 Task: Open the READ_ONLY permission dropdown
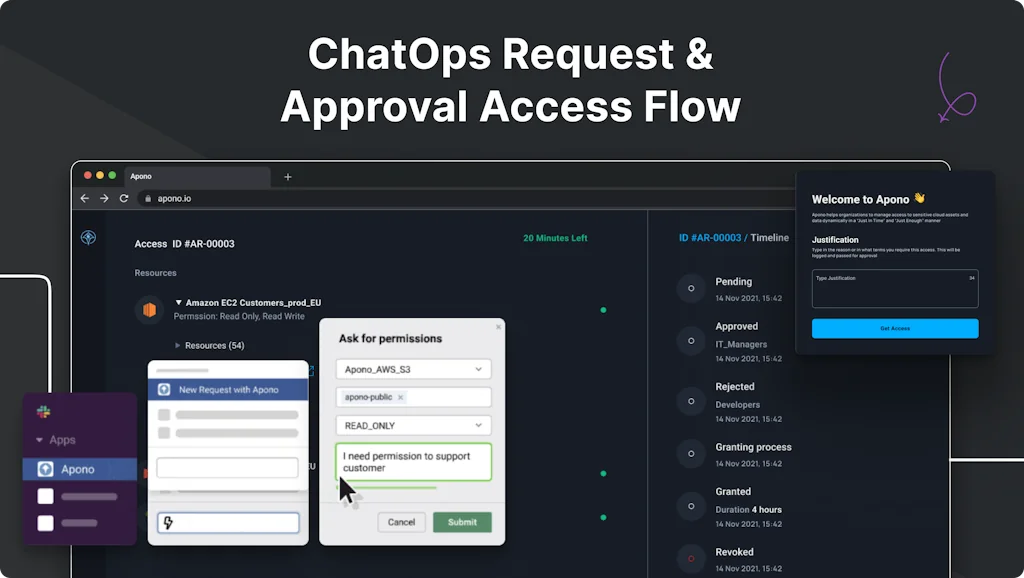(413, 425)
